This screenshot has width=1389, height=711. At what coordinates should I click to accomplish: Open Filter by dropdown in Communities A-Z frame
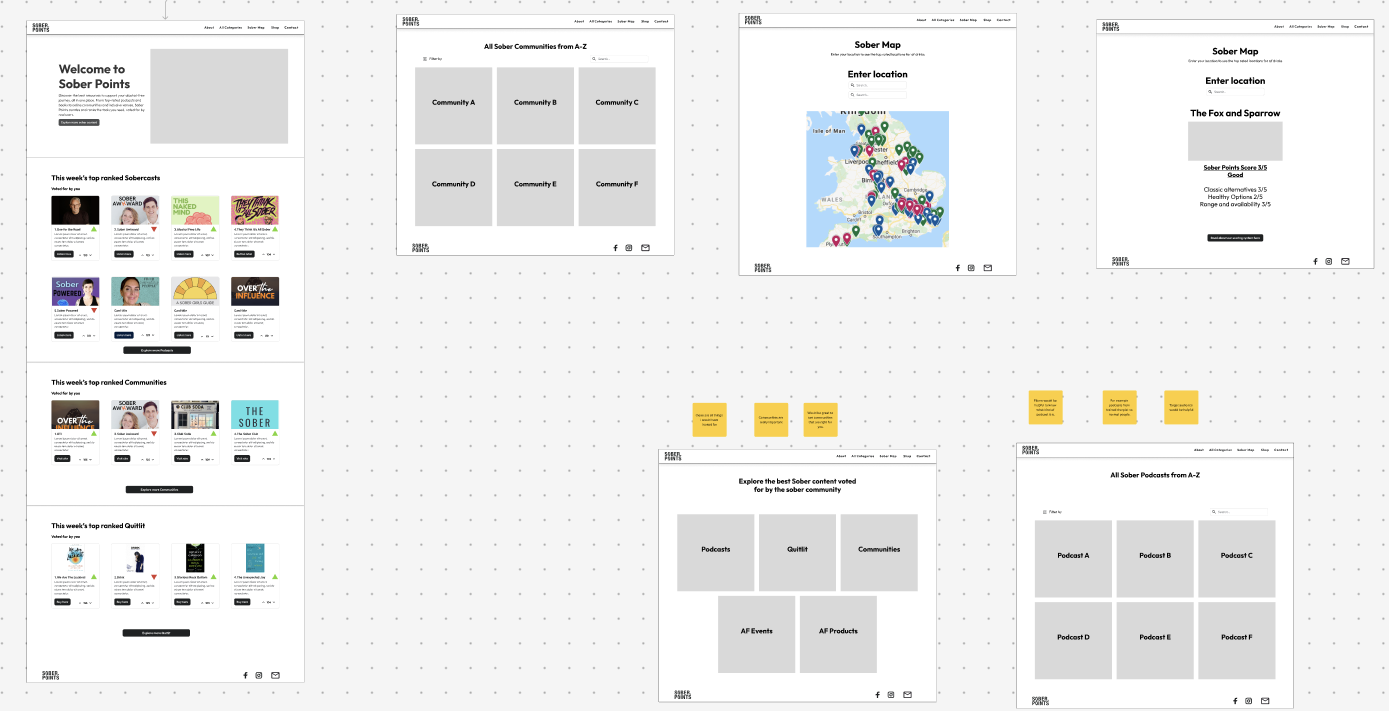click(x=432, y=59)
